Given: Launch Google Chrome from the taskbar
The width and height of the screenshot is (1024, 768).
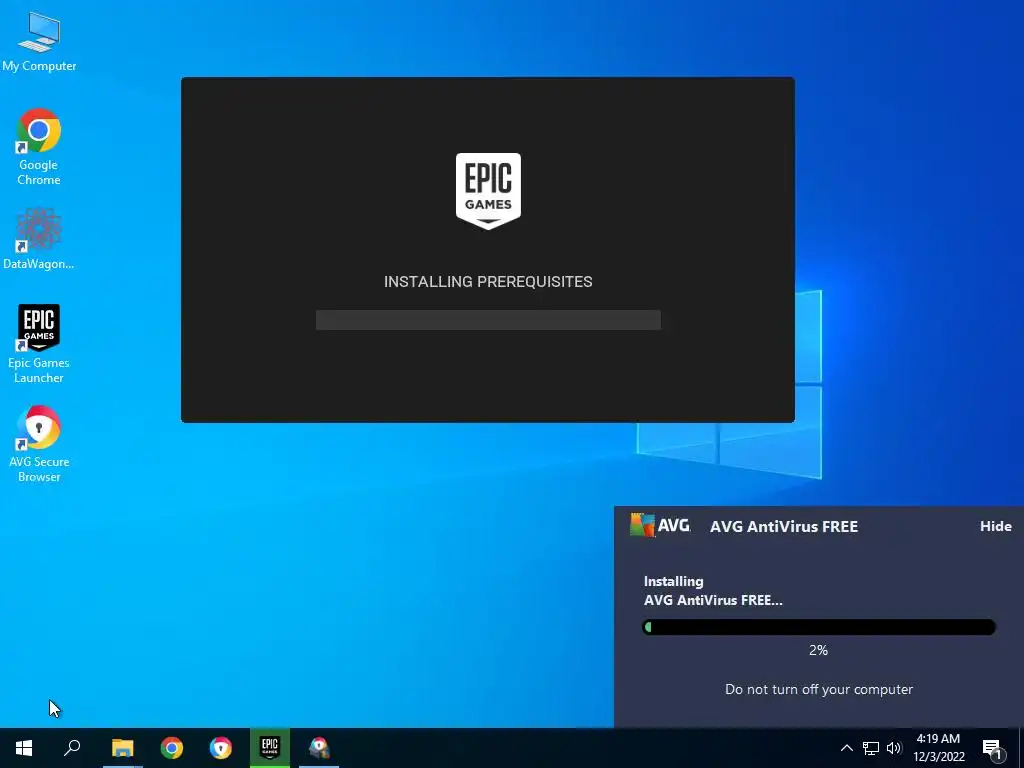Looking at the screenshot, I should [172, 748].
